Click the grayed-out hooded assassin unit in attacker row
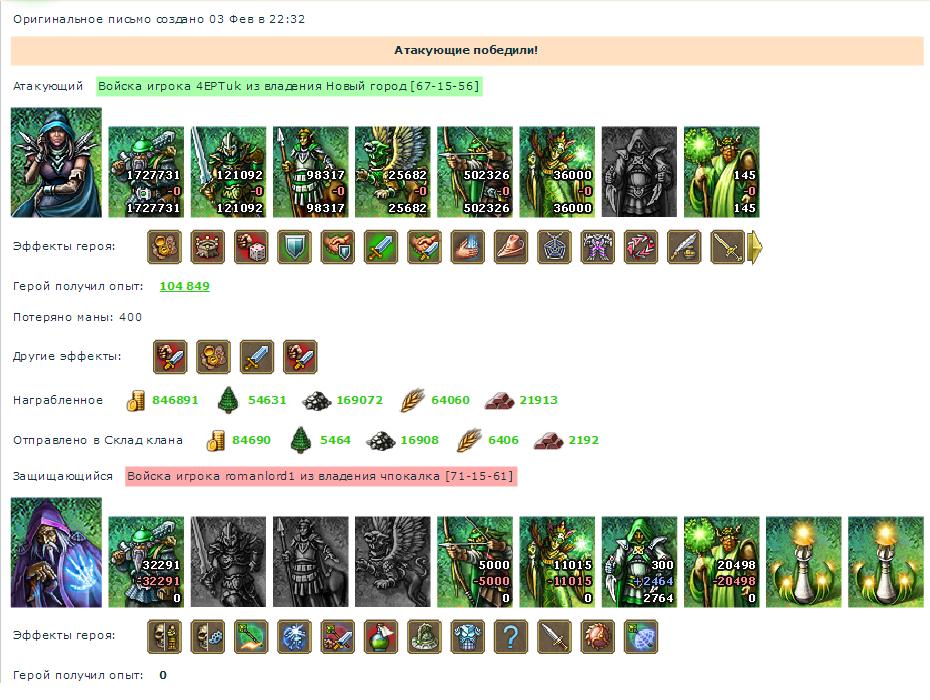This screenshot has width=930, height=700. click(639, 172)
